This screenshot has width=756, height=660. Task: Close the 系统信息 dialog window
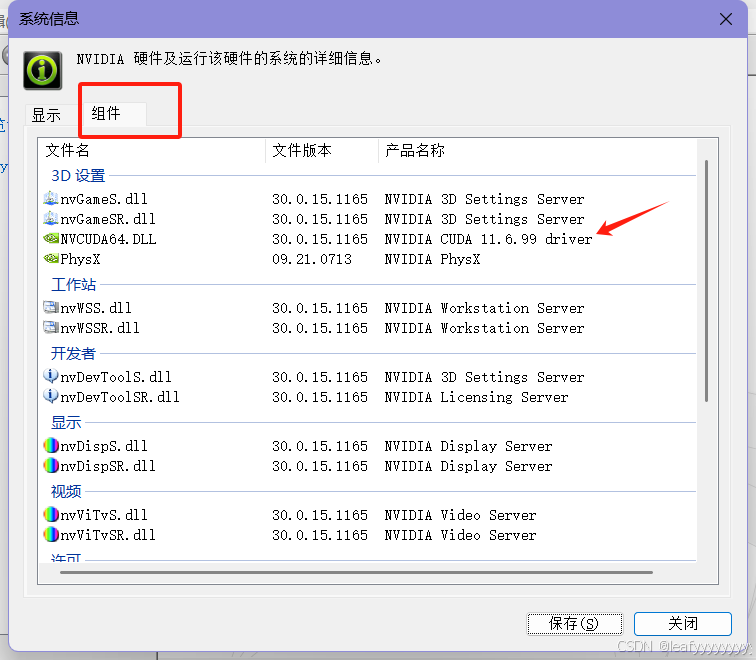(726, 19)
